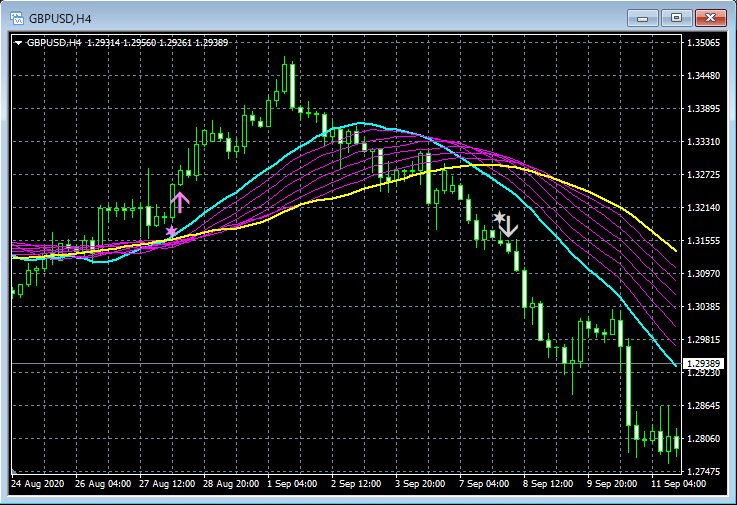Click the OHLC values text in the chart header
Screen dimensions: 737x505
tap(157, 43)
